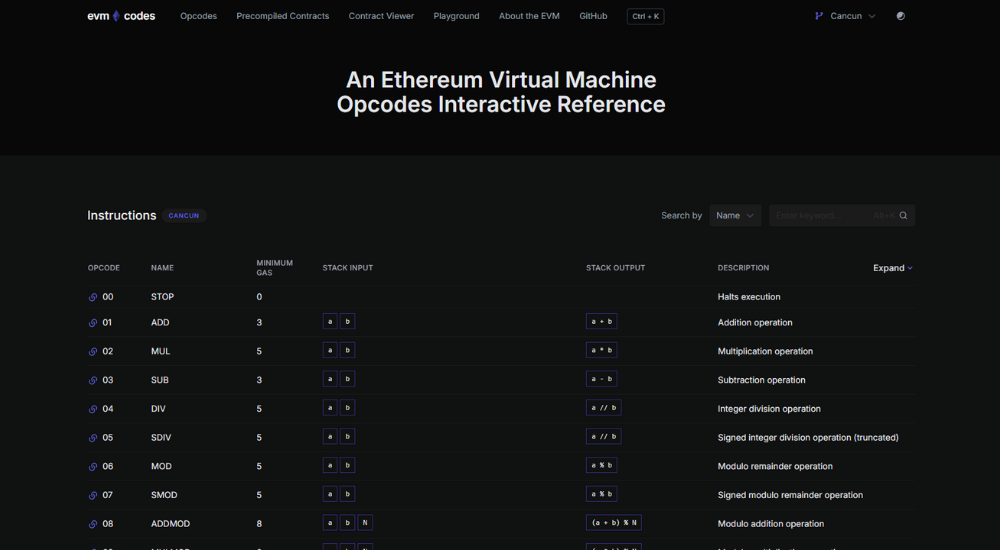Expand all instruction rows
Screen dimensions: 1000x550
[x=893, y=268]
